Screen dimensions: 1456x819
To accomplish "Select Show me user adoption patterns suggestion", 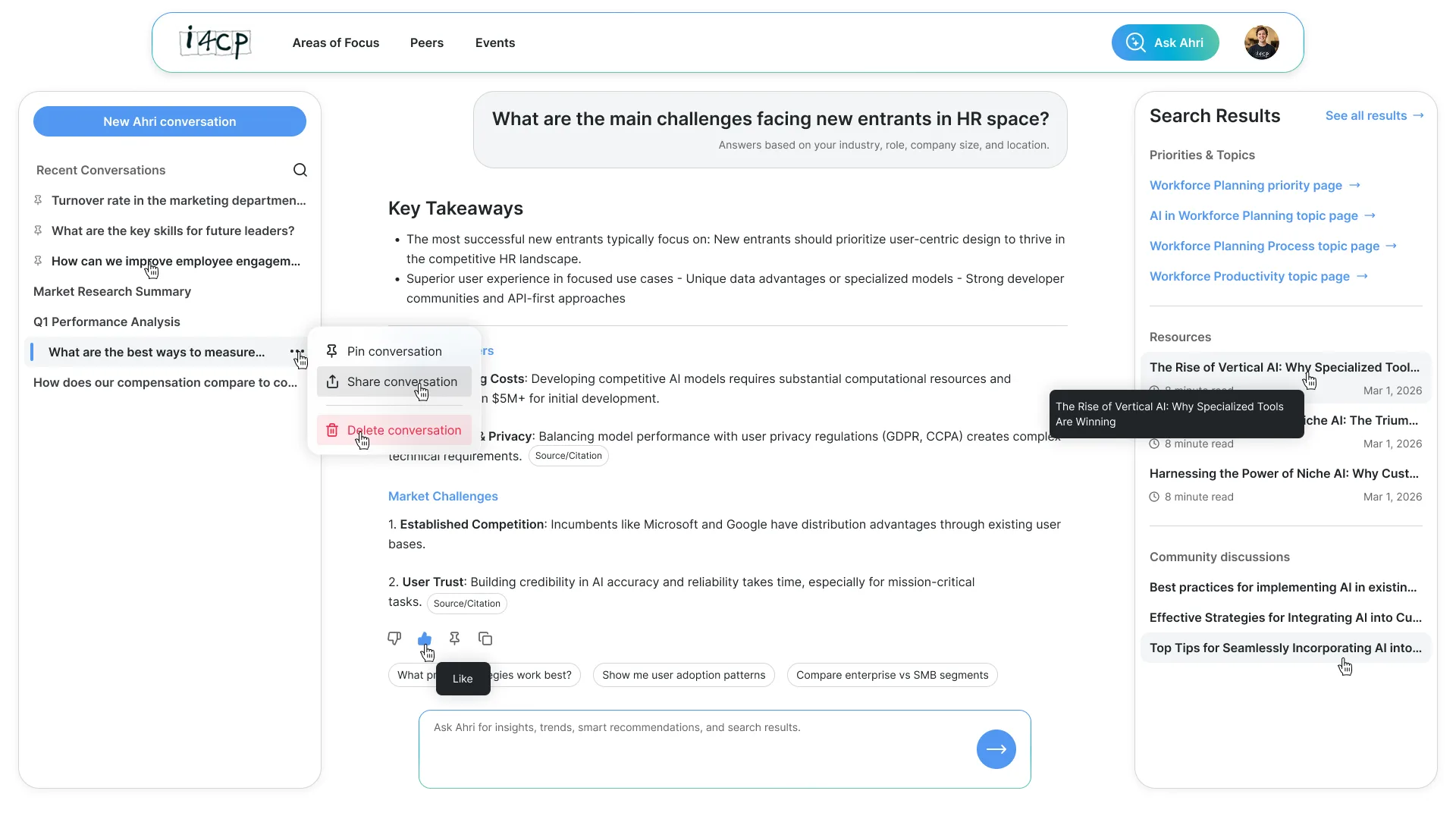I will [x=684, y=675].
